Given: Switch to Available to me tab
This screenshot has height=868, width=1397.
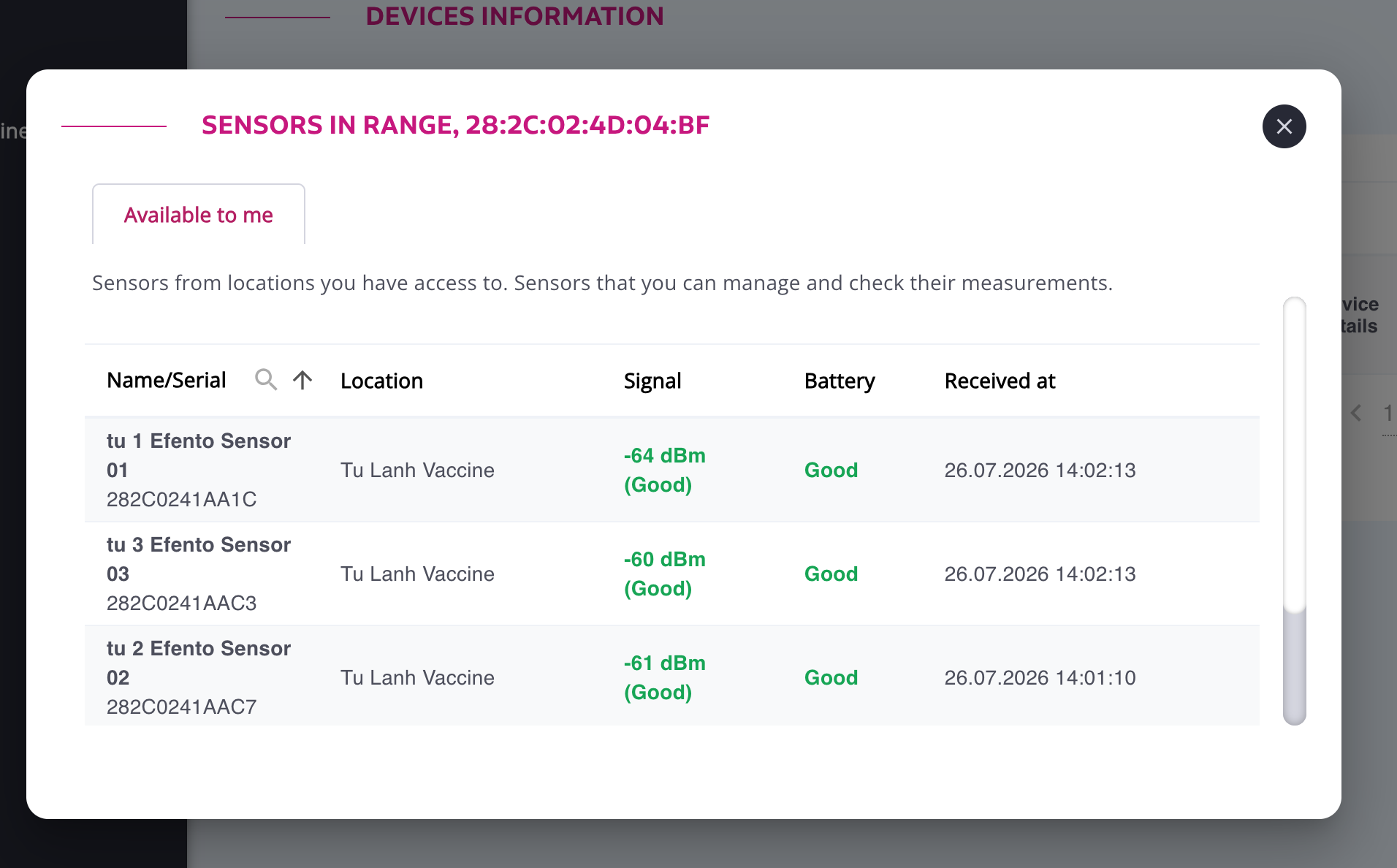Looking at the screenshot, I should tap(199, 215).
